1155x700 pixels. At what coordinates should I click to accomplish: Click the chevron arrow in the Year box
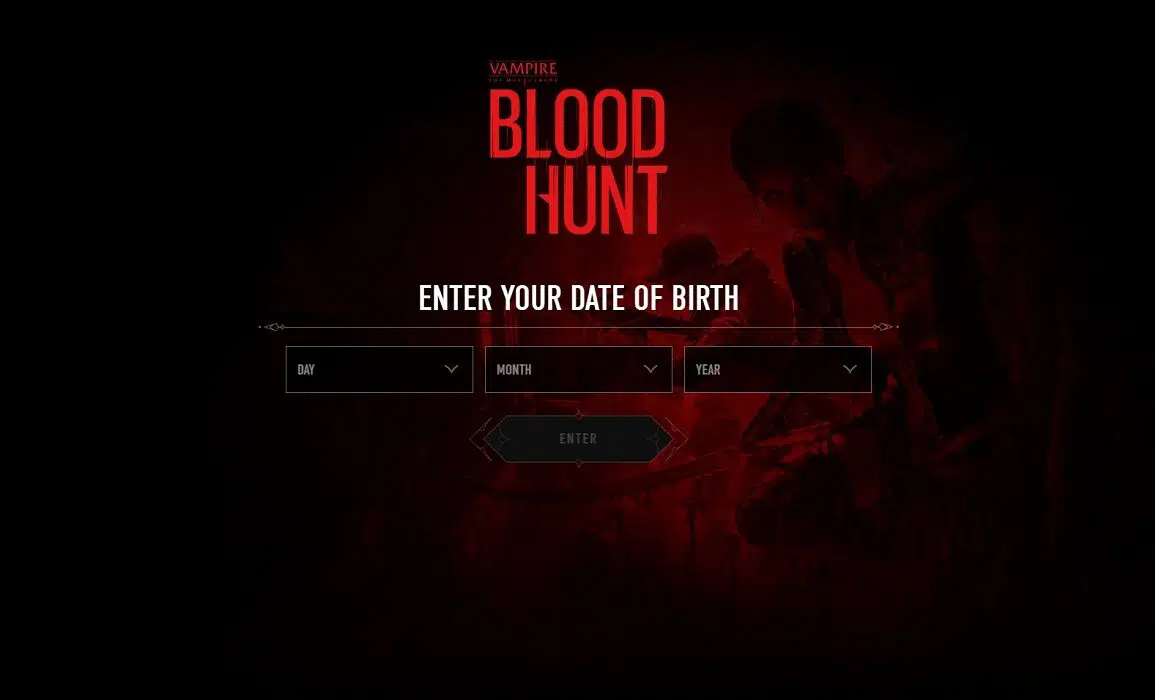850,369
